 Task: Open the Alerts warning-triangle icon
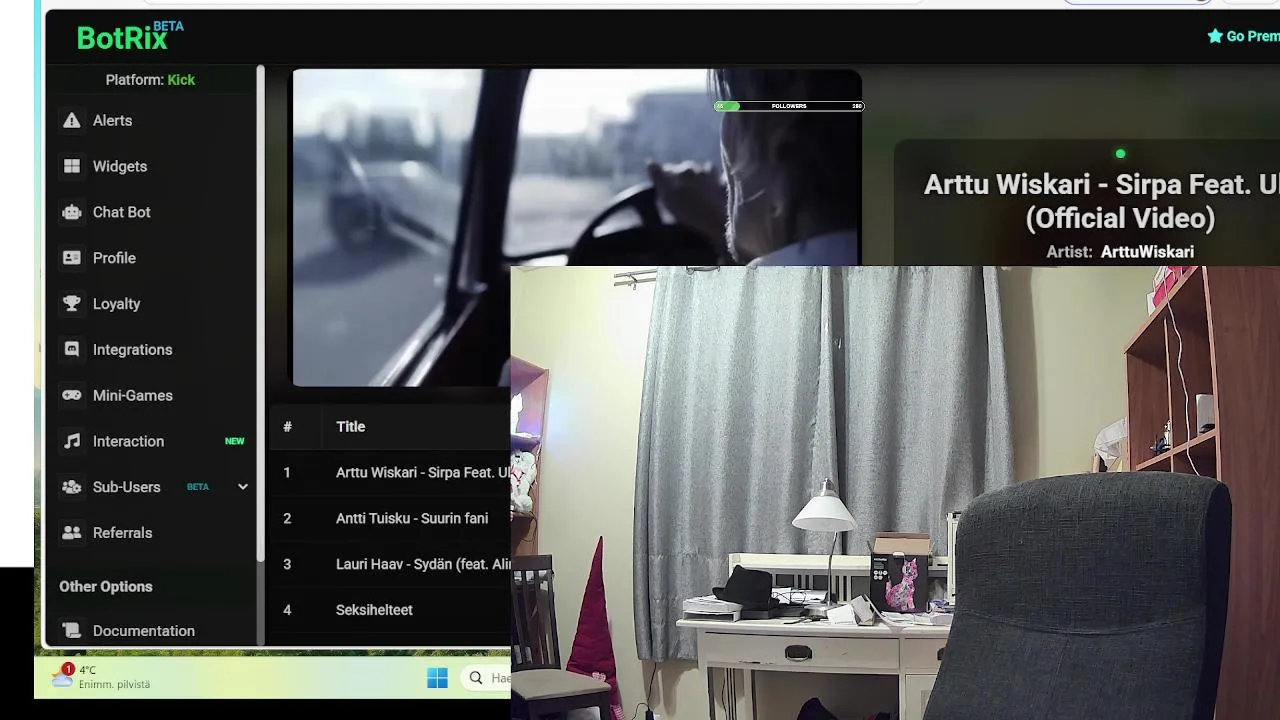pyautogui.click(x=72, y=120)
